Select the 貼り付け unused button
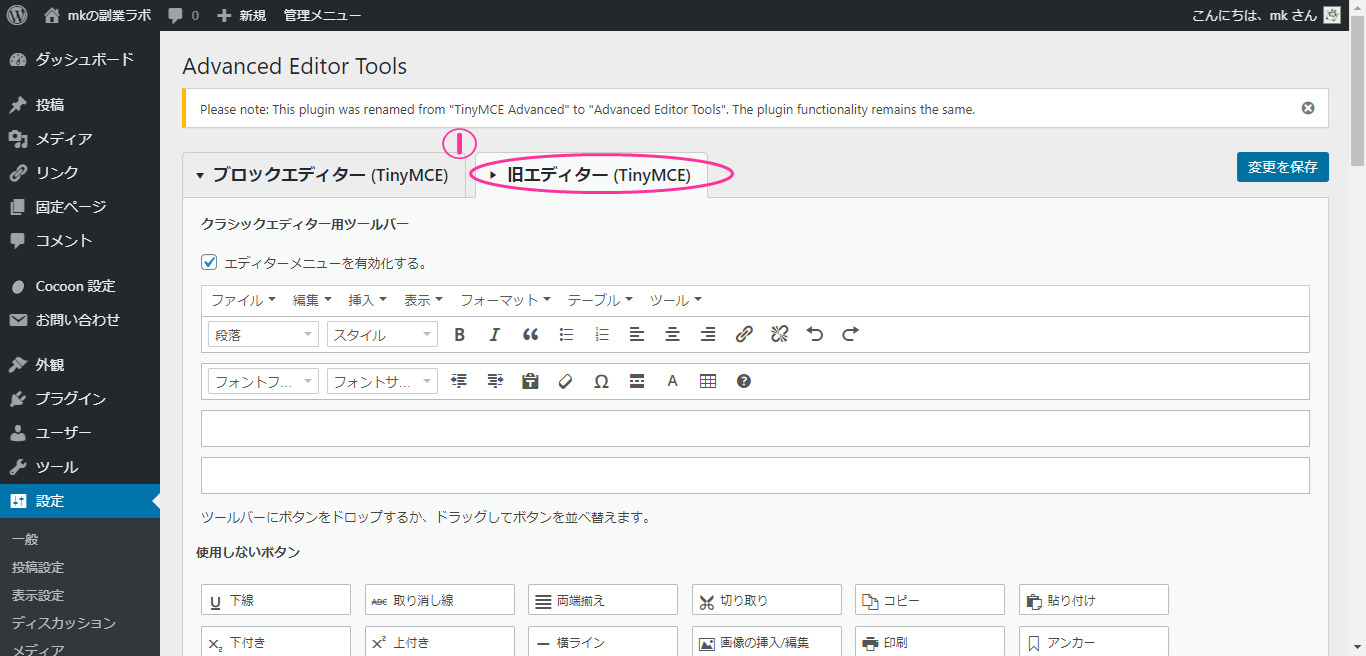The width and height of the screenshot is (1366, 656). [x=1094, y=600]
